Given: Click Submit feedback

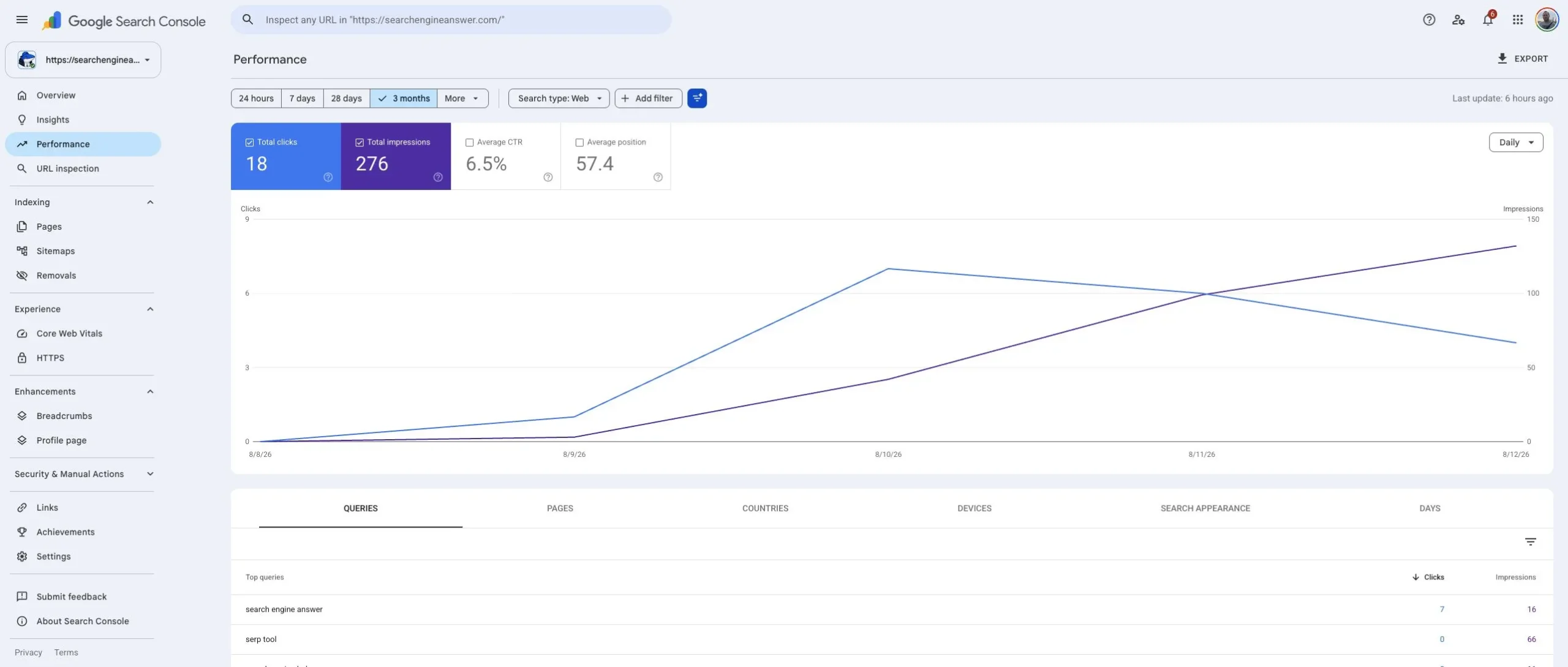Looking at the screenshot, I should coord(83,597).
